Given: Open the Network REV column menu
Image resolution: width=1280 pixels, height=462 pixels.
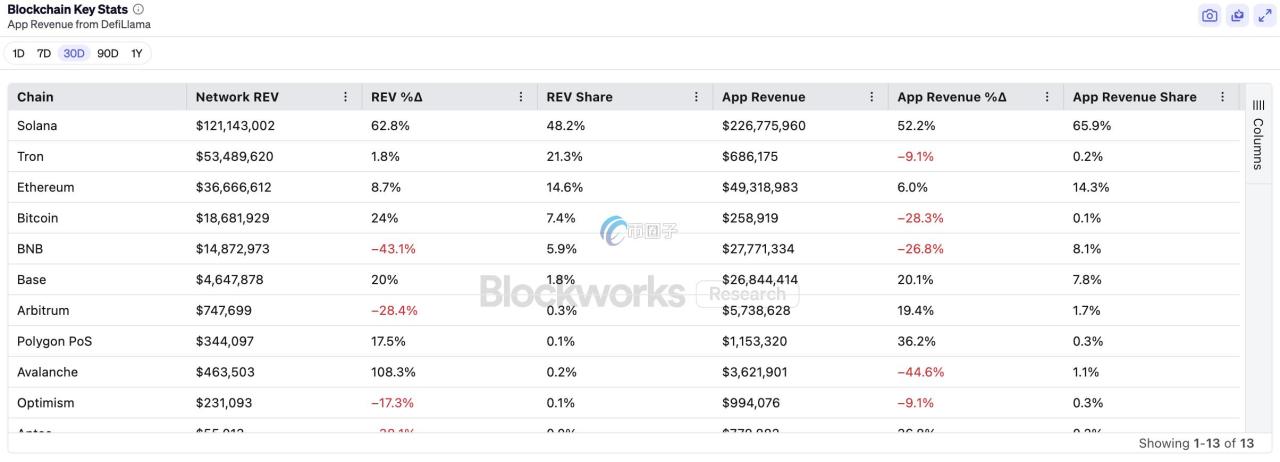Looking at the screenshot, I should click(x=346, y=97).
